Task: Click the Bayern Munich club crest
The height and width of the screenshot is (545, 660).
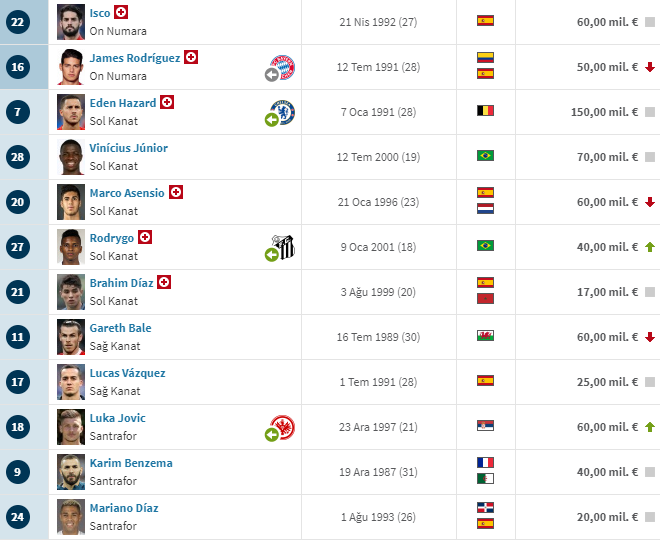Action: 282,67
